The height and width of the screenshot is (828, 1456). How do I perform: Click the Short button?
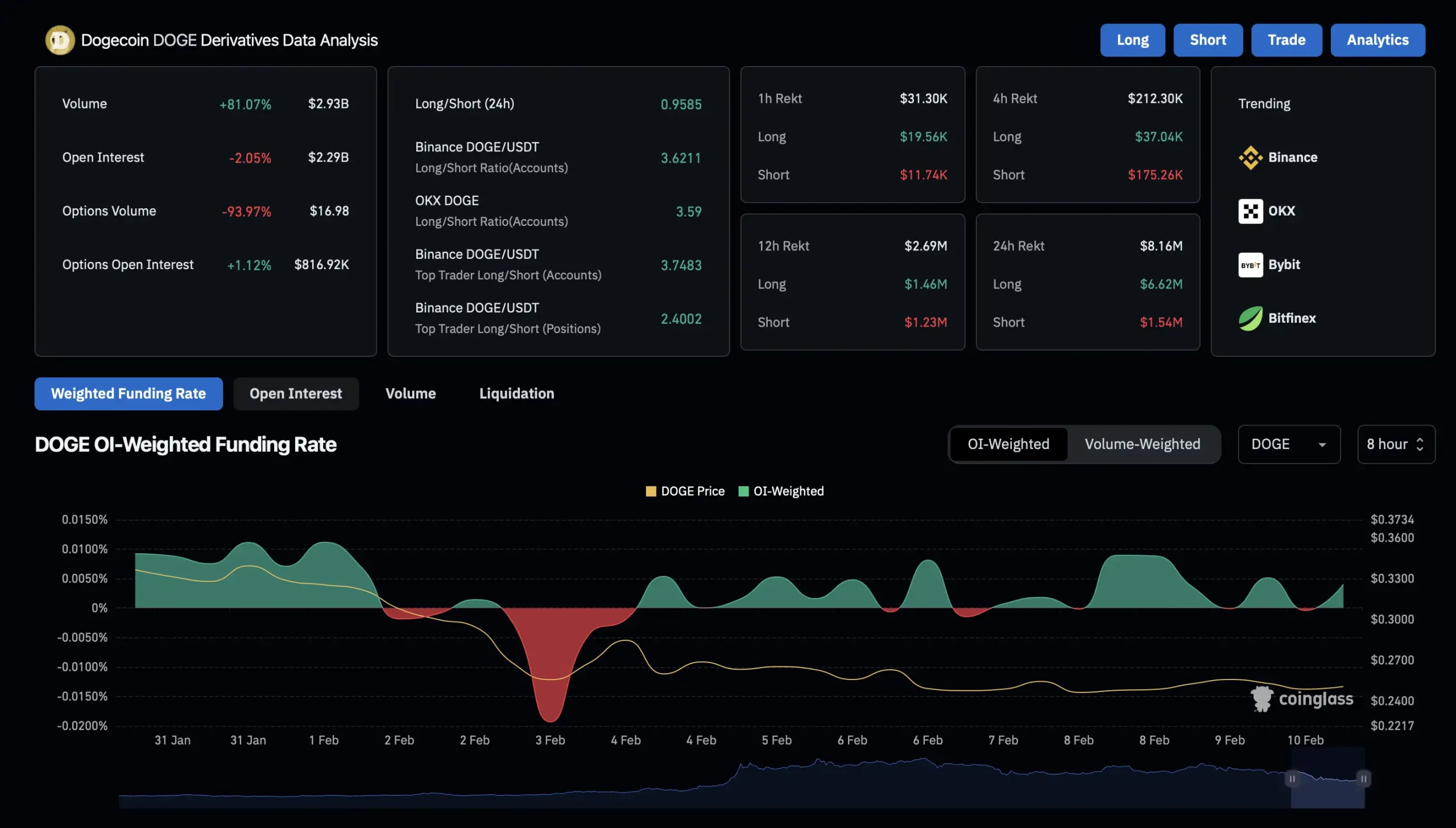[1208, 40]
